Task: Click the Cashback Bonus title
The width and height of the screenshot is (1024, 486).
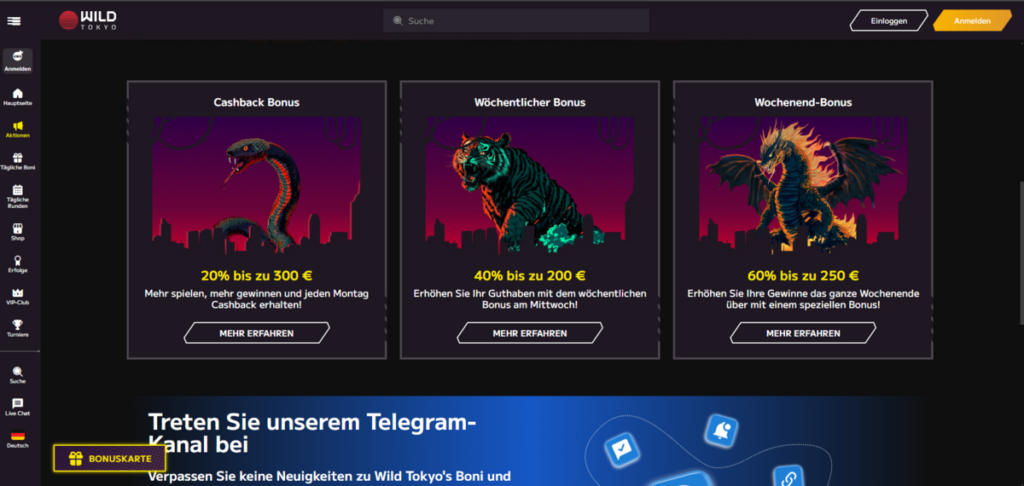Action: [x=257, y=103]
